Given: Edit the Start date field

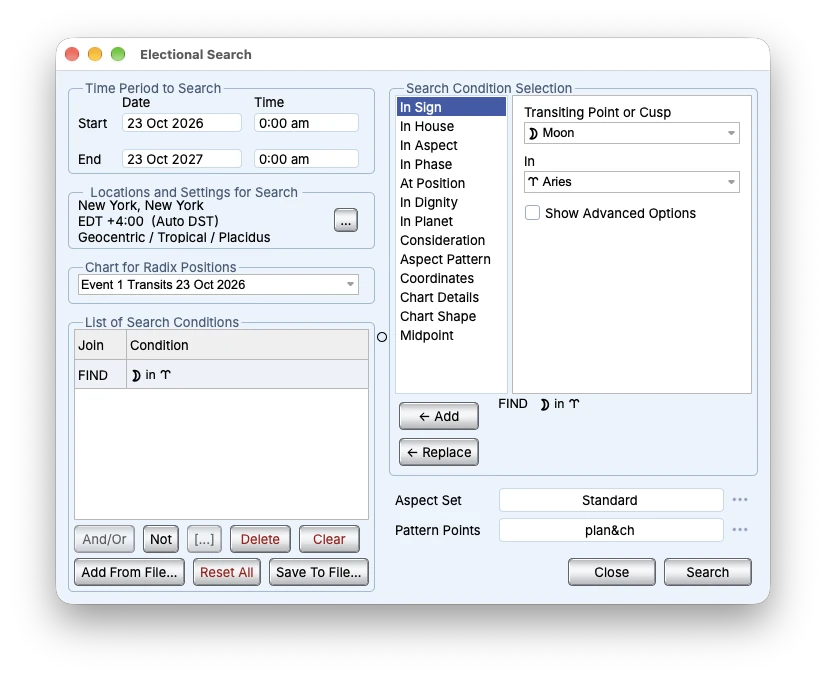Looking at the screenshot, I should (182, 123).
